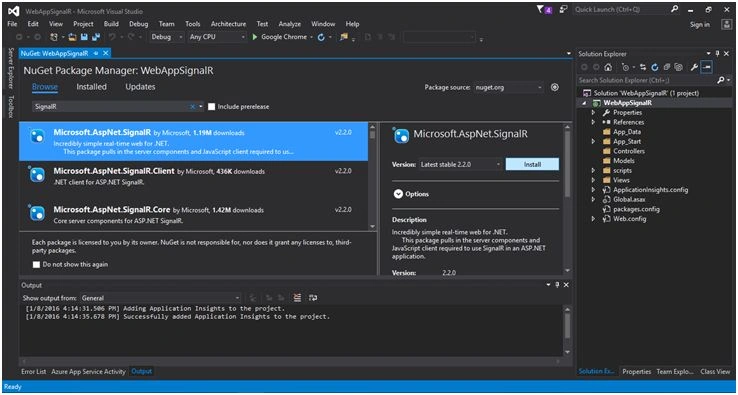The height and width of the screenshot is (395, 738).
Task: Select packages.config in Solution Explorer
Action: (x=636, y=209)
